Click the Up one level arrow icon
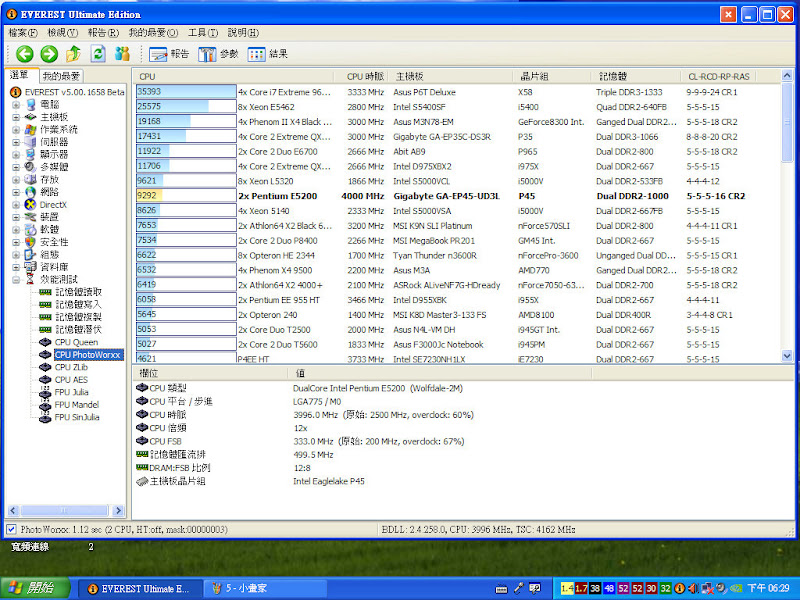This screenshot has height=600, width=800. tap(73, 54)
